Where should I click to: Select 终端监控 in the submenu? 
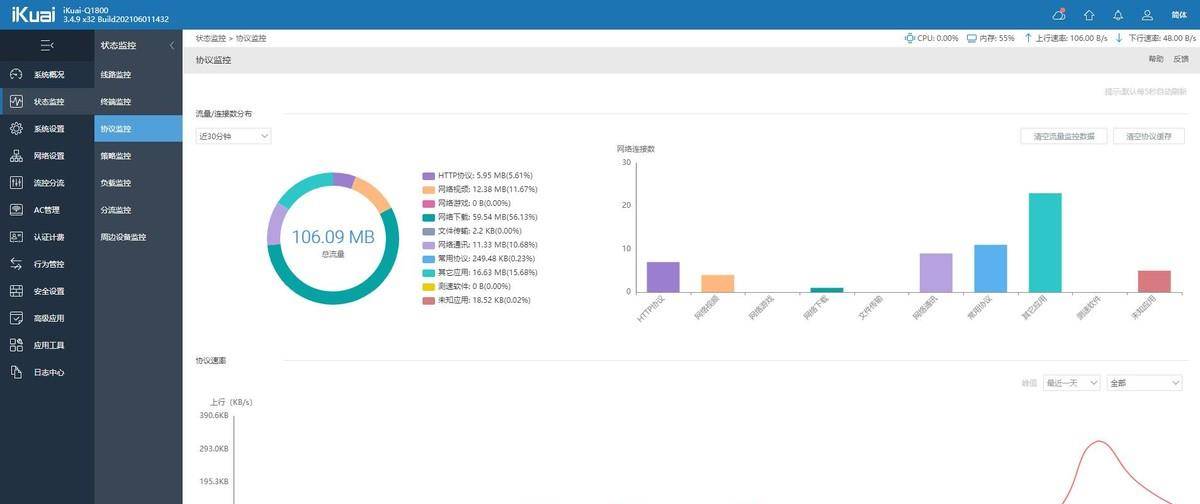pyautogui.click(x=116, y=102)
